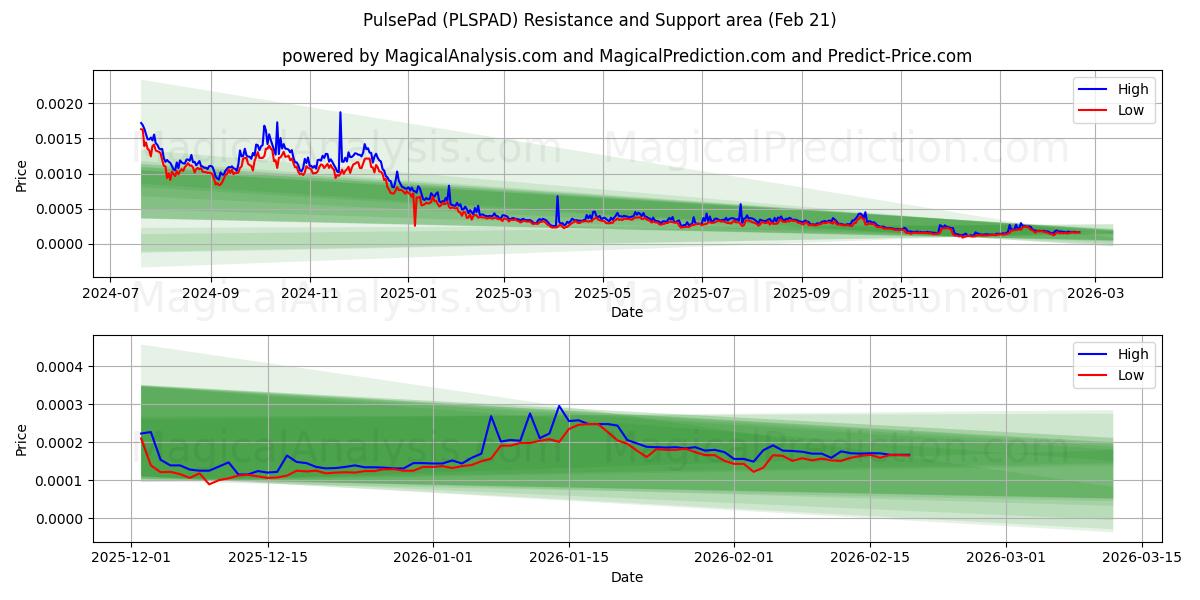Click the '2025-12-15' x-axis label
Image resolution: width=1200 pixels, height=600 pixels.
267,560
